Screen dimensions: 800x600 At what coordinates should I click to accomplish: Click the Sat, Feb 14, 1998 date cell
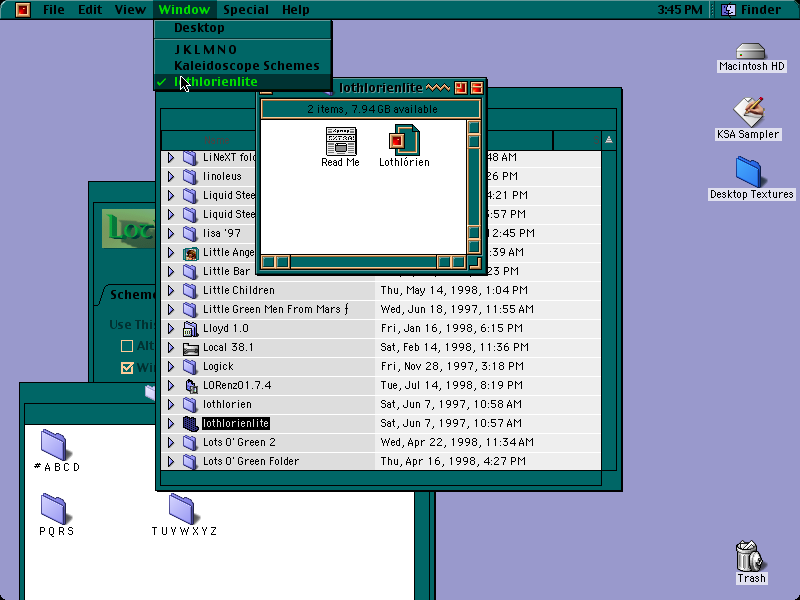(455, 348)
